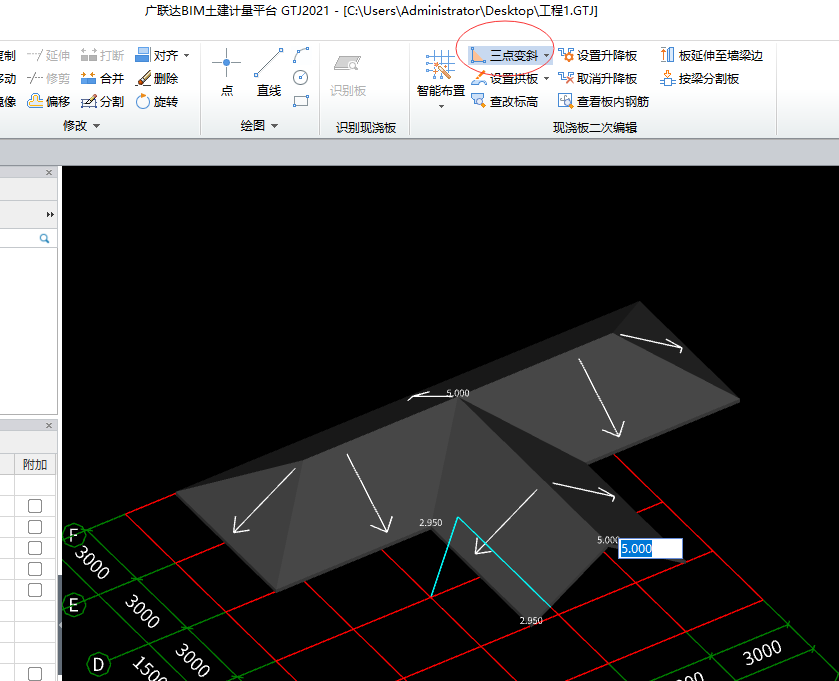Select the 延伸 (extend) tool
839x681 pixels.
click(49, 55)
